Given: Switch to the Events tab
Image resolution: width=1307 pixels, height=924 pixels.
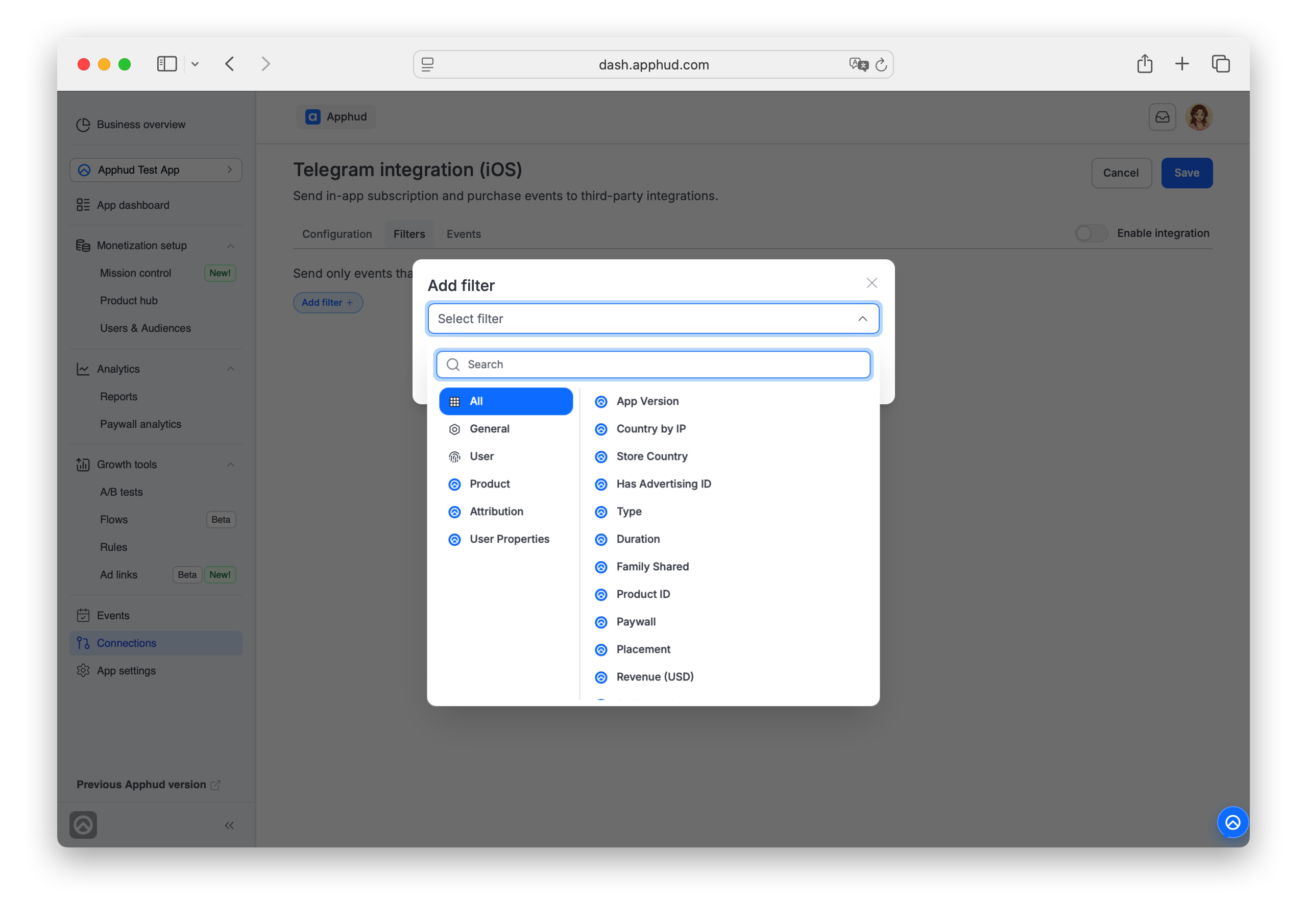Looking at the screenshot, I should [464, 234].
